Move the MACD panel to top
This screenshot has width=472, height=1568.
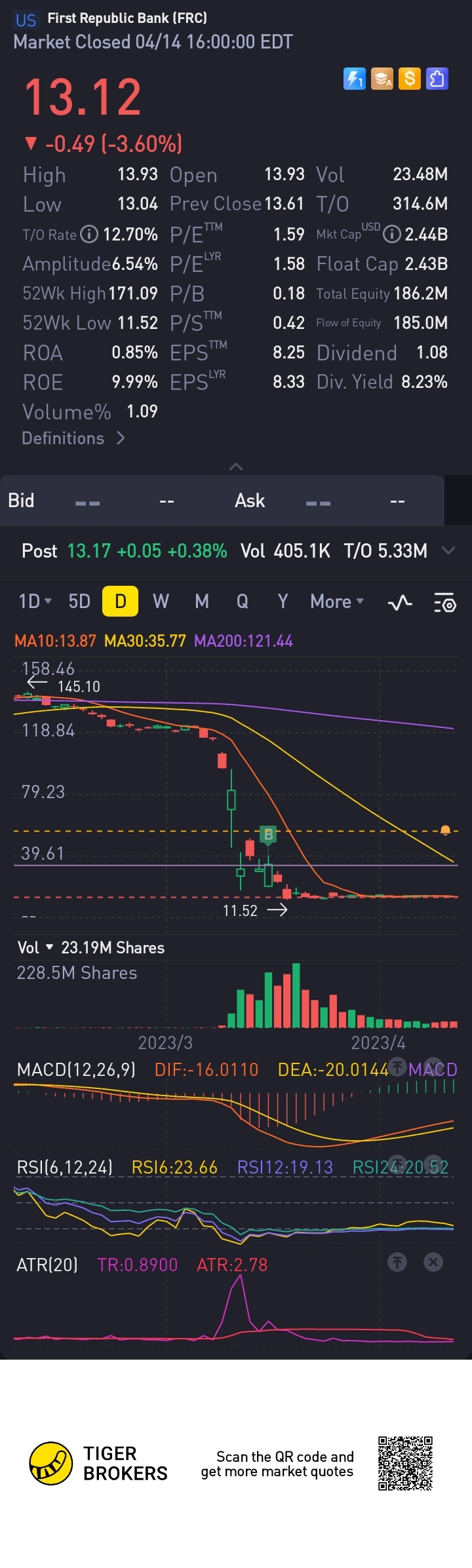coord(397,1067)
